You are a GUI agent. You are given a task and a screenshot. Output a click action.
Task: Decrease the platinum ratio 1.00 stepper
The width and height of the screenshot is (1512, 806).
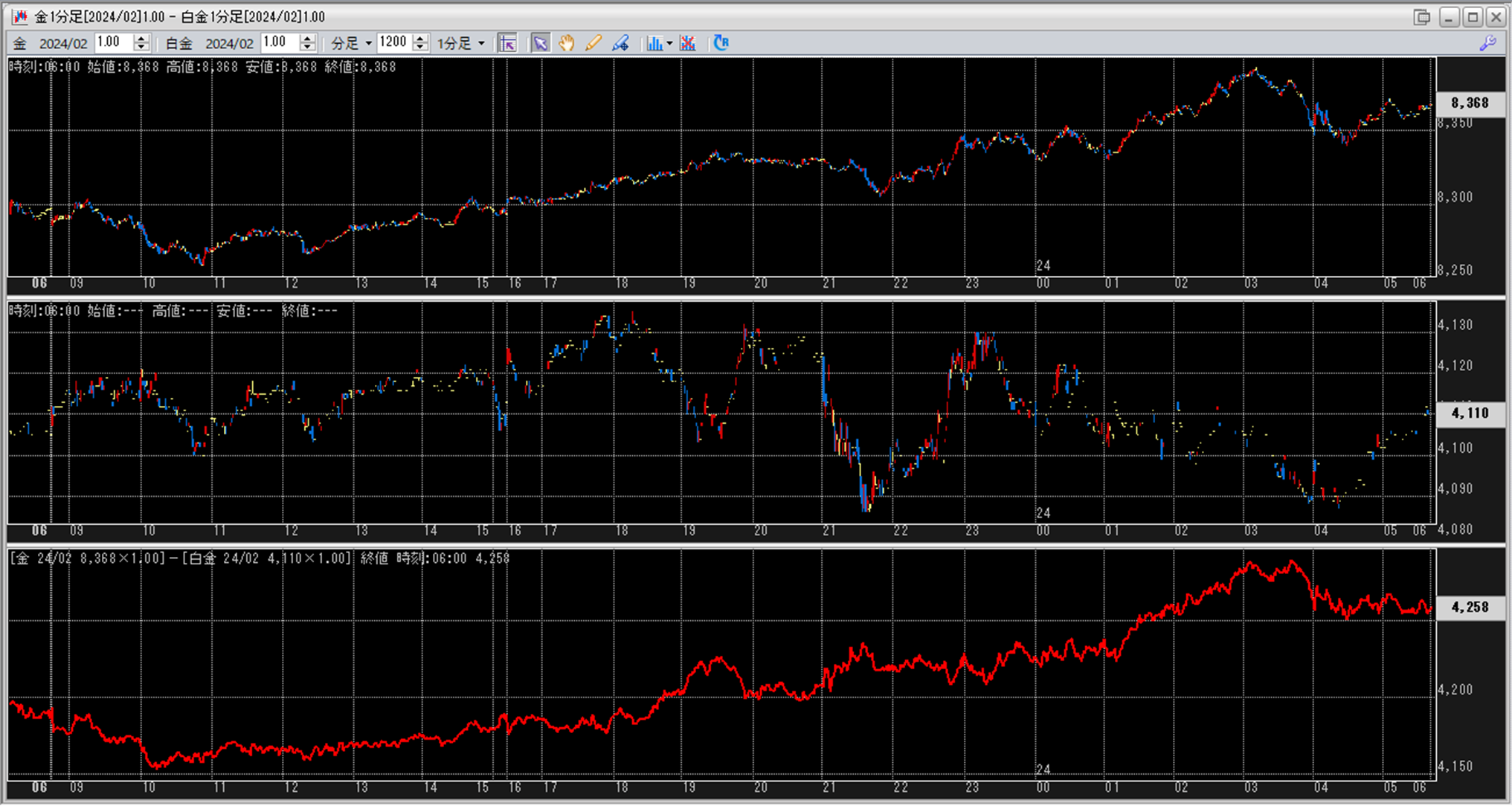(x=308, y=48)
